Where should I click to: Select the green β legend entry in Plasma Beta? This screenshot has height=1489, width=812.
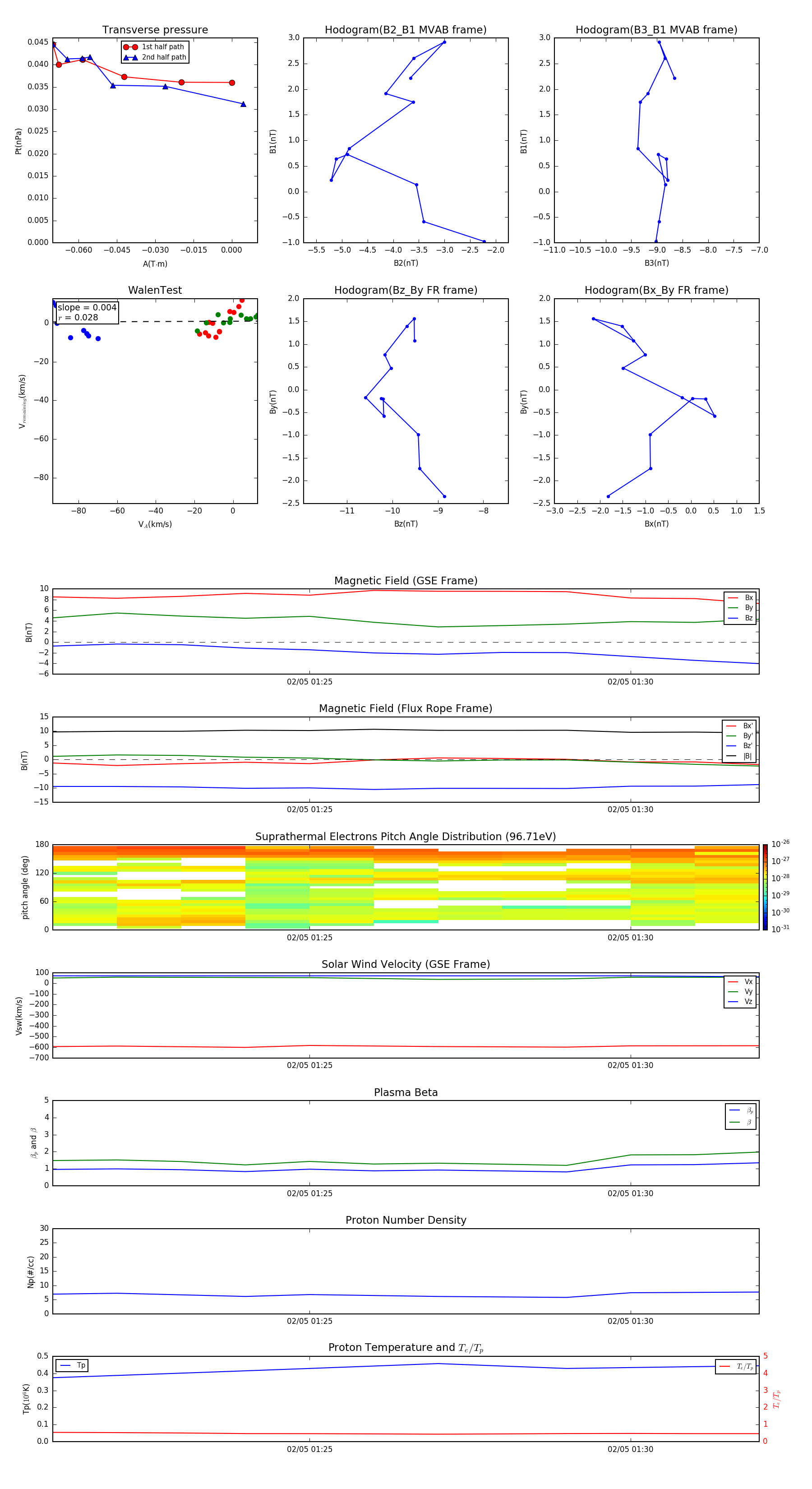point(741,1123)
